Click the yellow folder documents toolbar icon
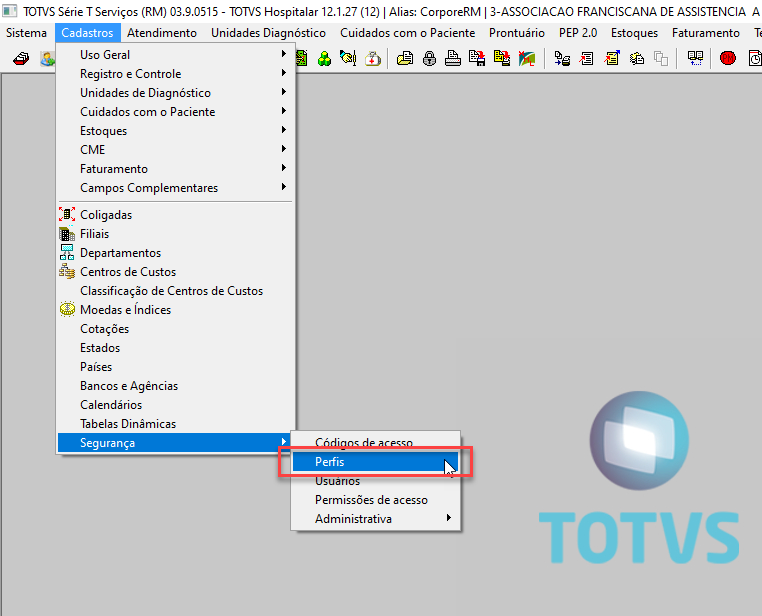The width and height of the screenshot is (762, 616). (405, 59)
